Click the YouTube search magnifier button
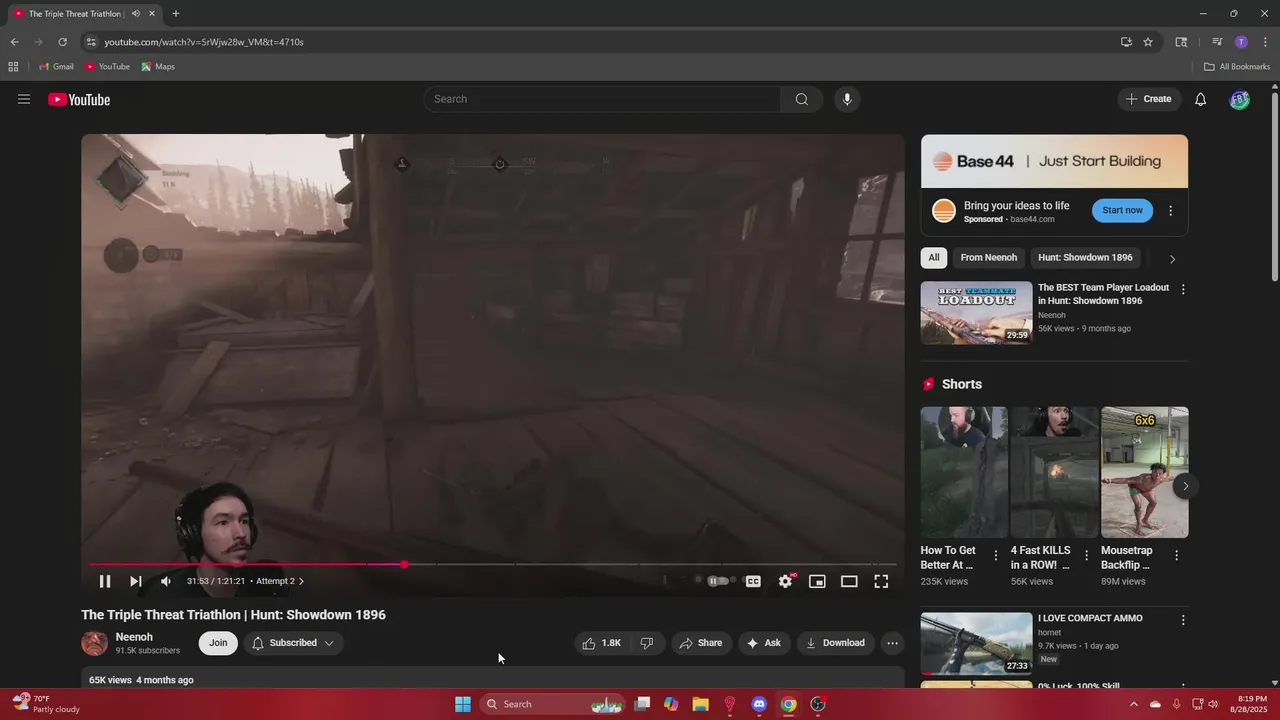Image resolution: width=1280 pixels, height=720 pixels. click(802, 99)
